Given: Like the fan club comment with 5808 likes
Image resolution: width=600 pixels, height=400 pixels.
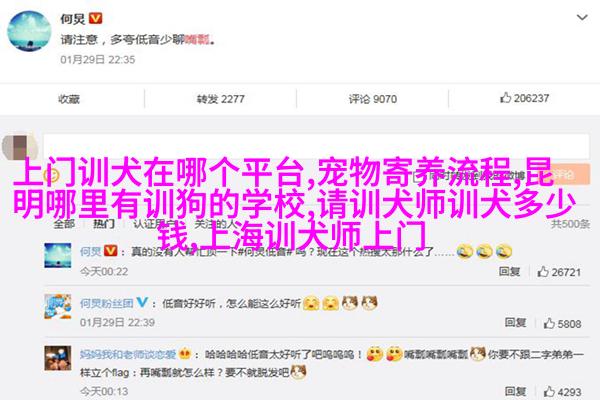Looking at the screenshot, I should (x=549, y=323).
